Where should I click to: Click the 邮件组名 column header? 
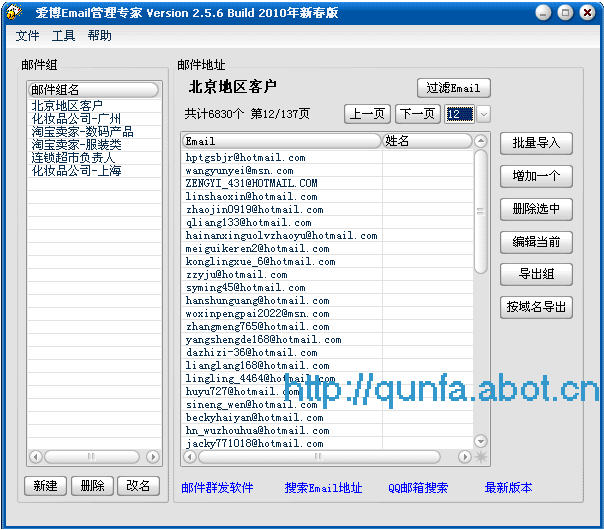94,90
